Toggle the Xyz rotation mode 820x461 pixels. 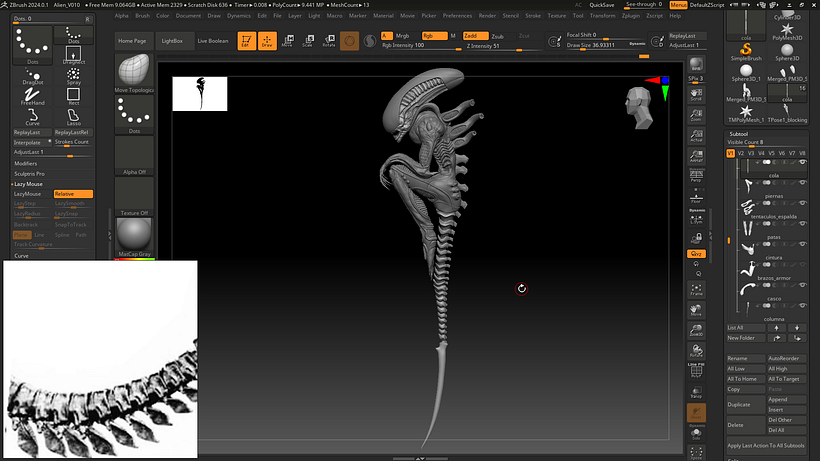click(696, 253)
